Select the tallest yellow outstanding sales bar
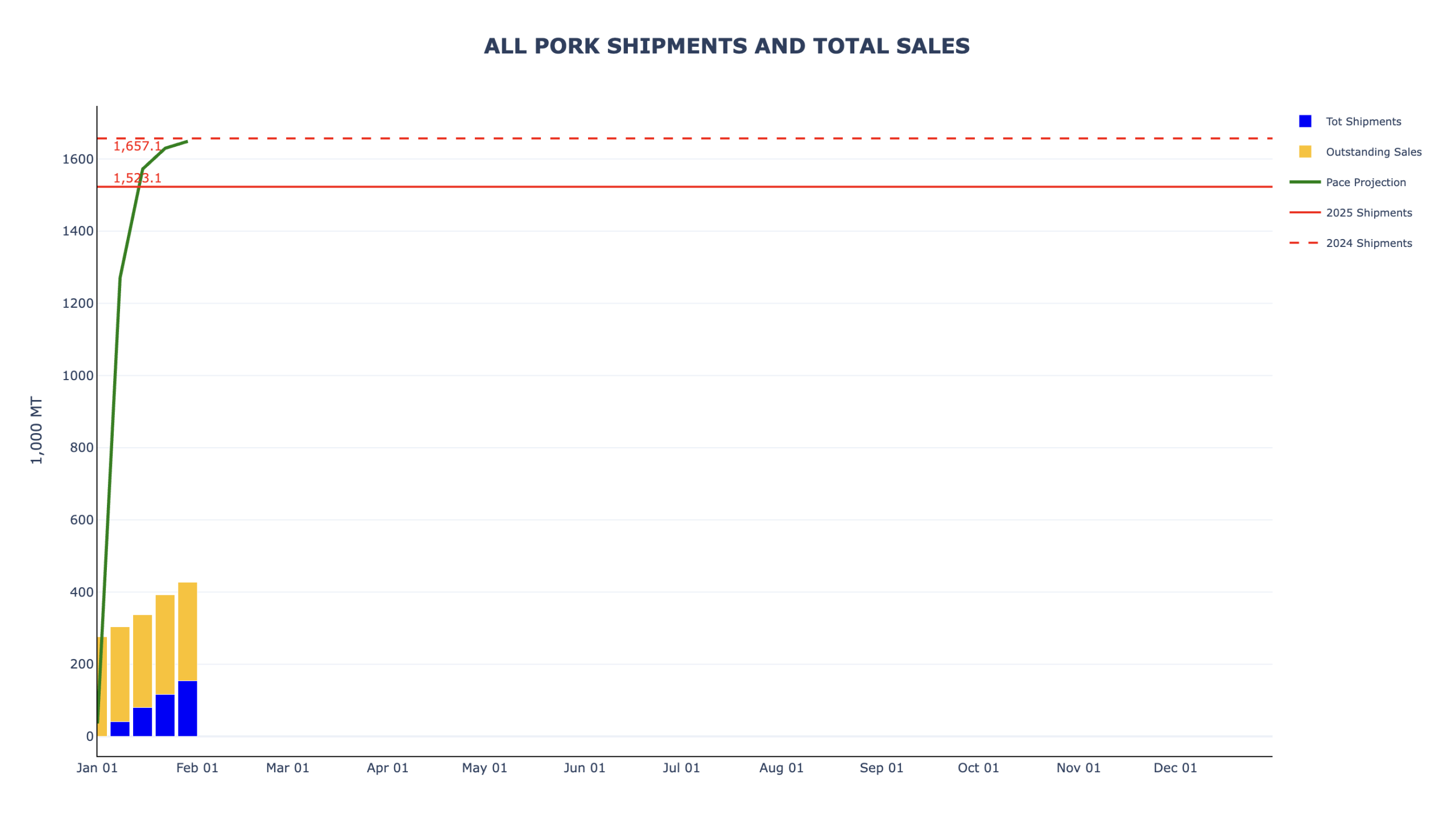The image size is (1456, 820). [187, 631]
